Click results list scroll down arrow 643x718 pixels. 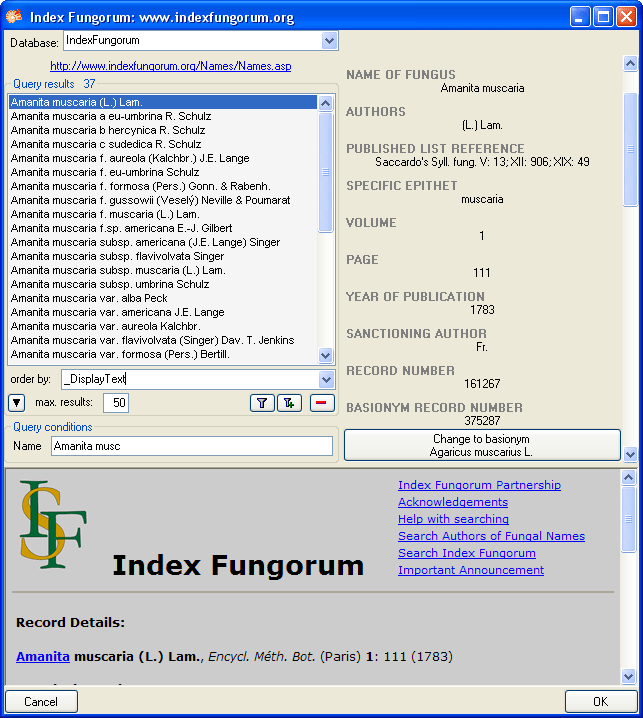pos(326,355)
